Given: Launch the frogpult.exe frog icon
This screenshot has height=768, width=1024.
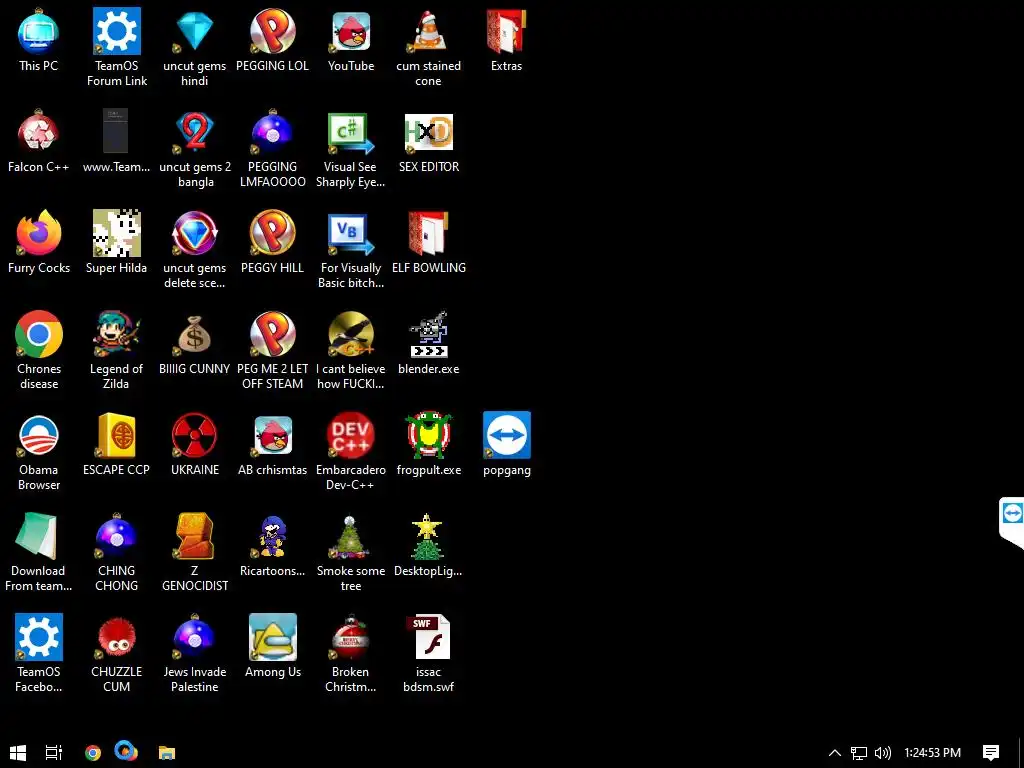Looking at the screenshot, I should [428, 435].
